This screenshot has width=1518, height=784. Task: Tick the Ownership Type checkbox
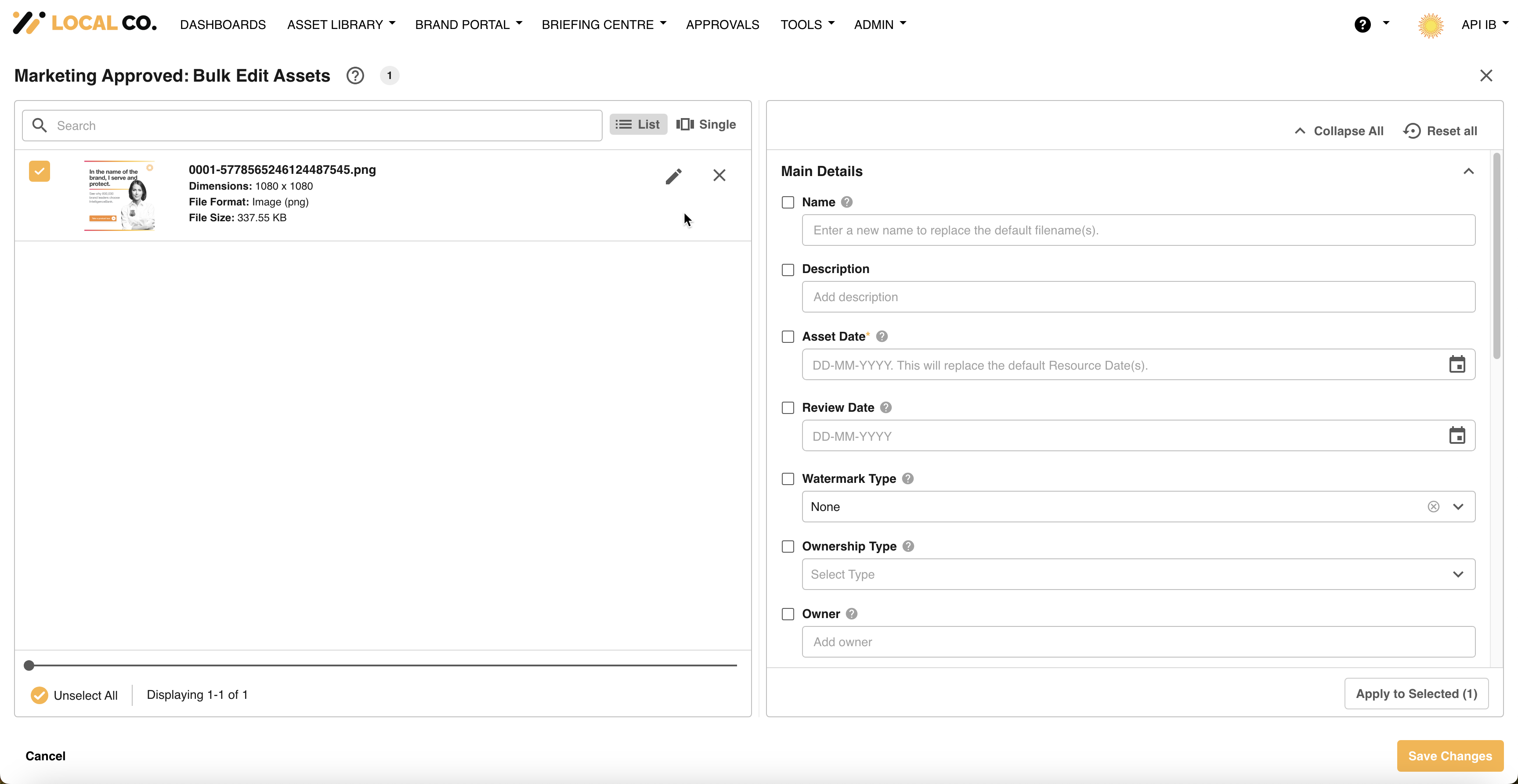point(788,547)
